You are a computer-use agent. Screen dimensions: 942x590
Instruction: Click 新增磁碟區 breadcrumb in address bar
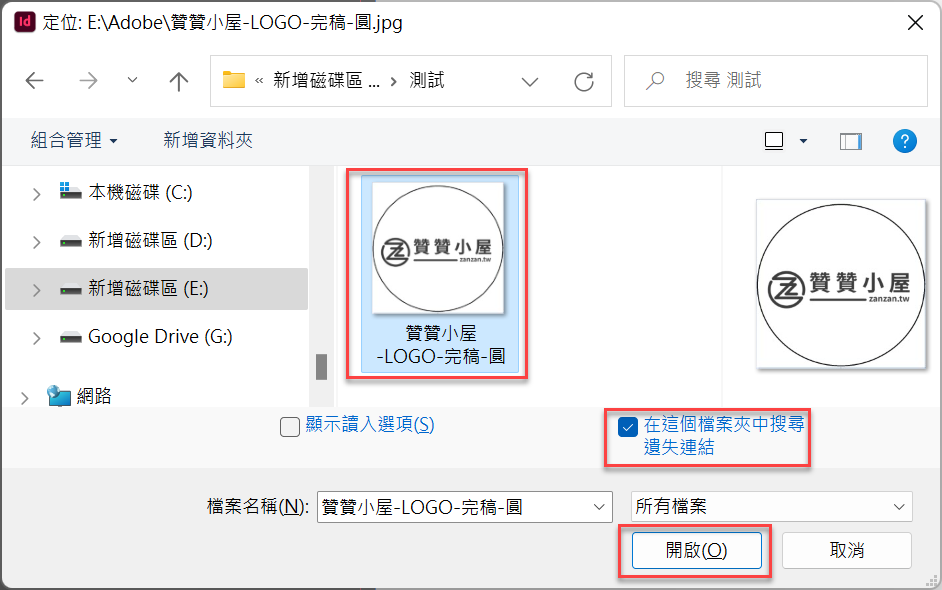(326, 81)
